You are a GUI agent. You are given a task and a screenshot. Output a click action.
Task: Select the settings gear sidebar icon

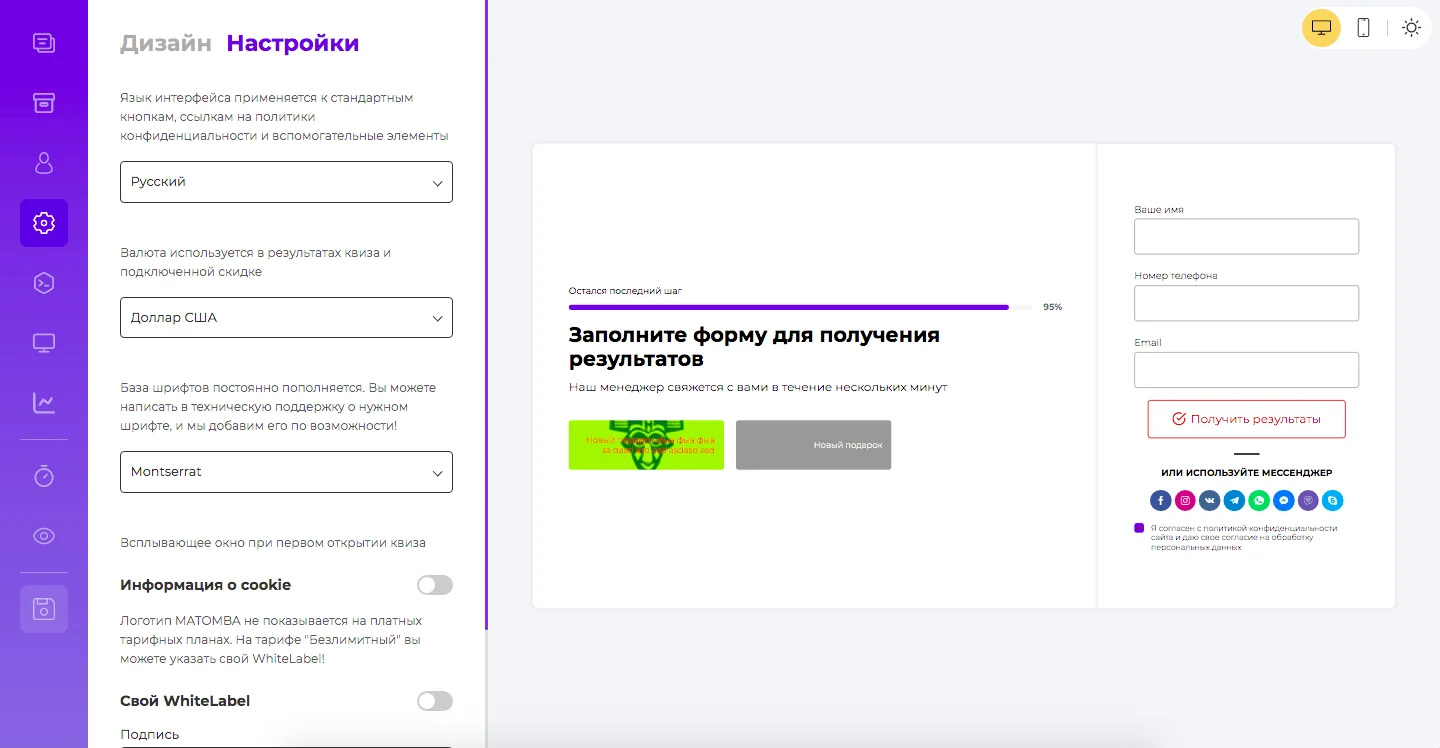[x=44, y=223]
